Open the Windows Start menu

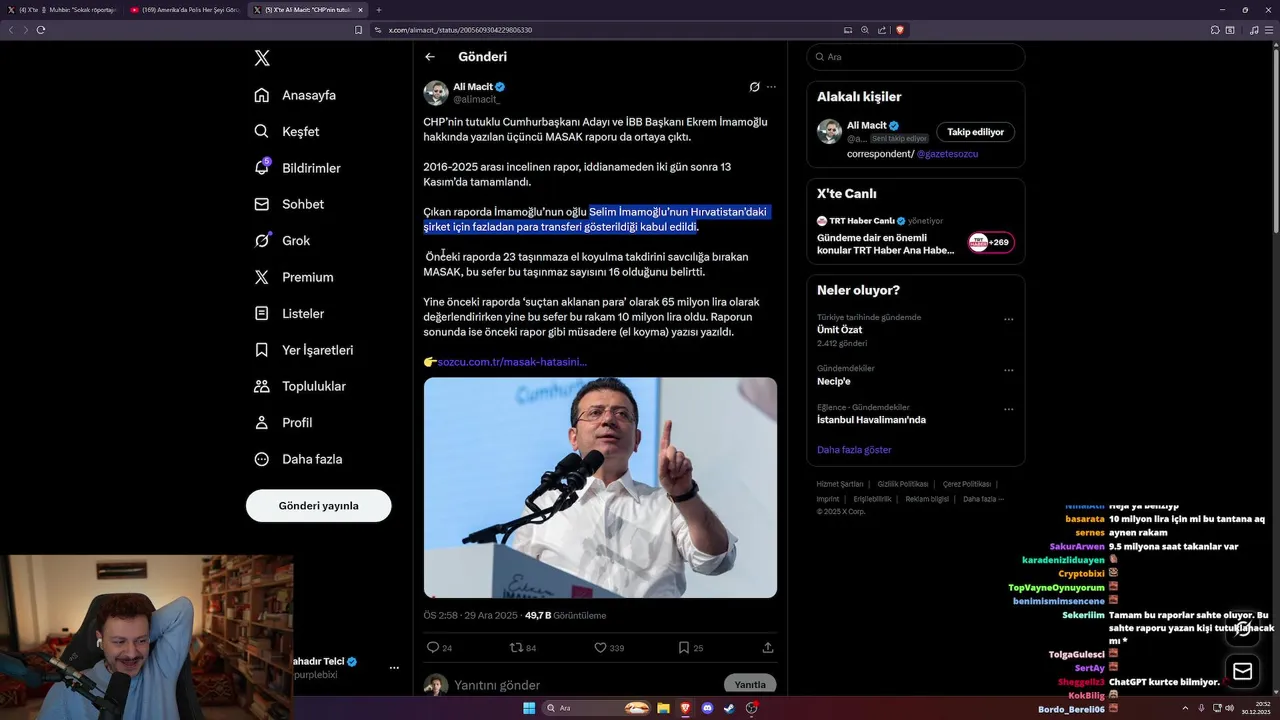click(529, 708)
